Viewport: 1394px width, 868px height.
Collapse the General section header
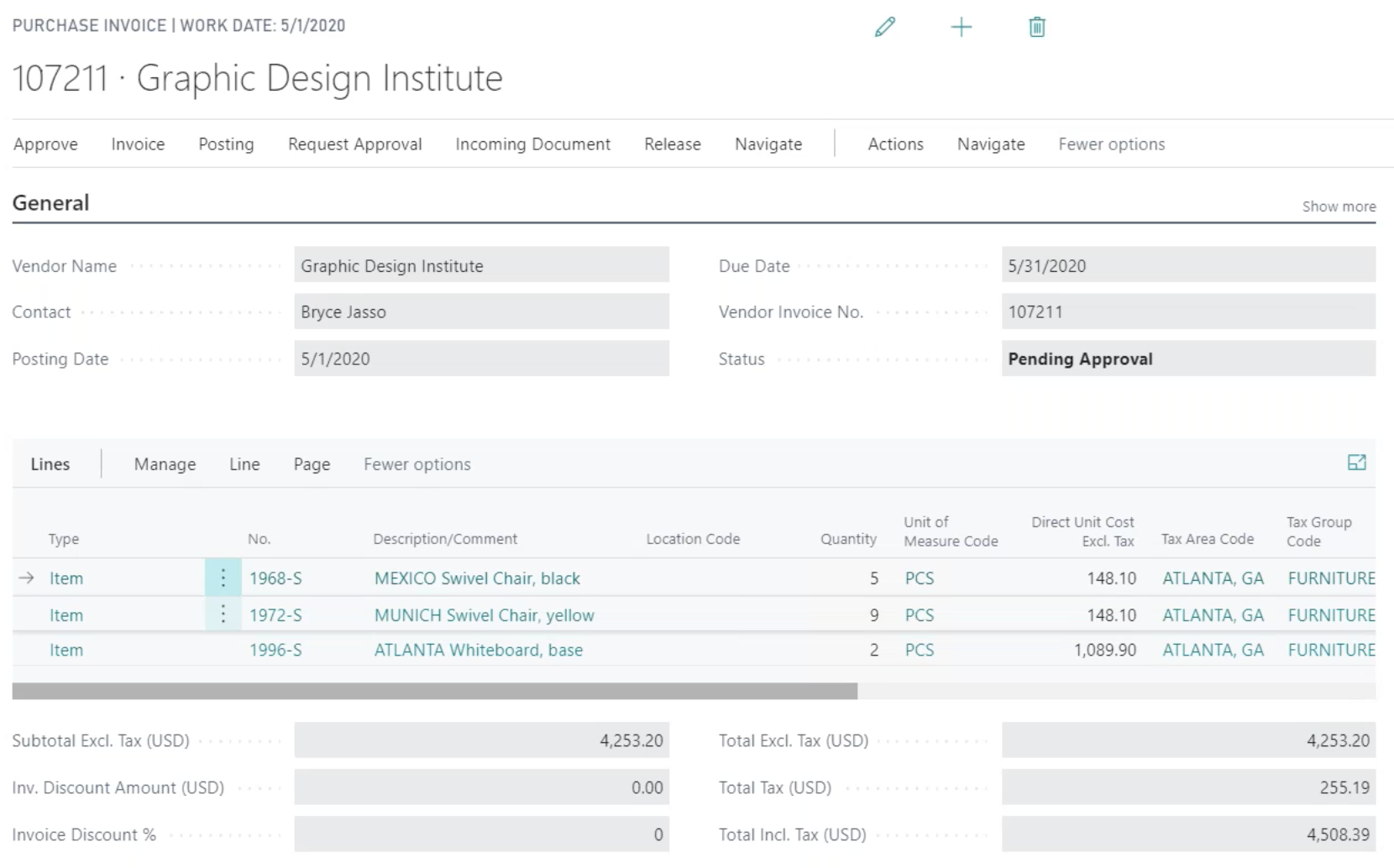click(50, 203)
